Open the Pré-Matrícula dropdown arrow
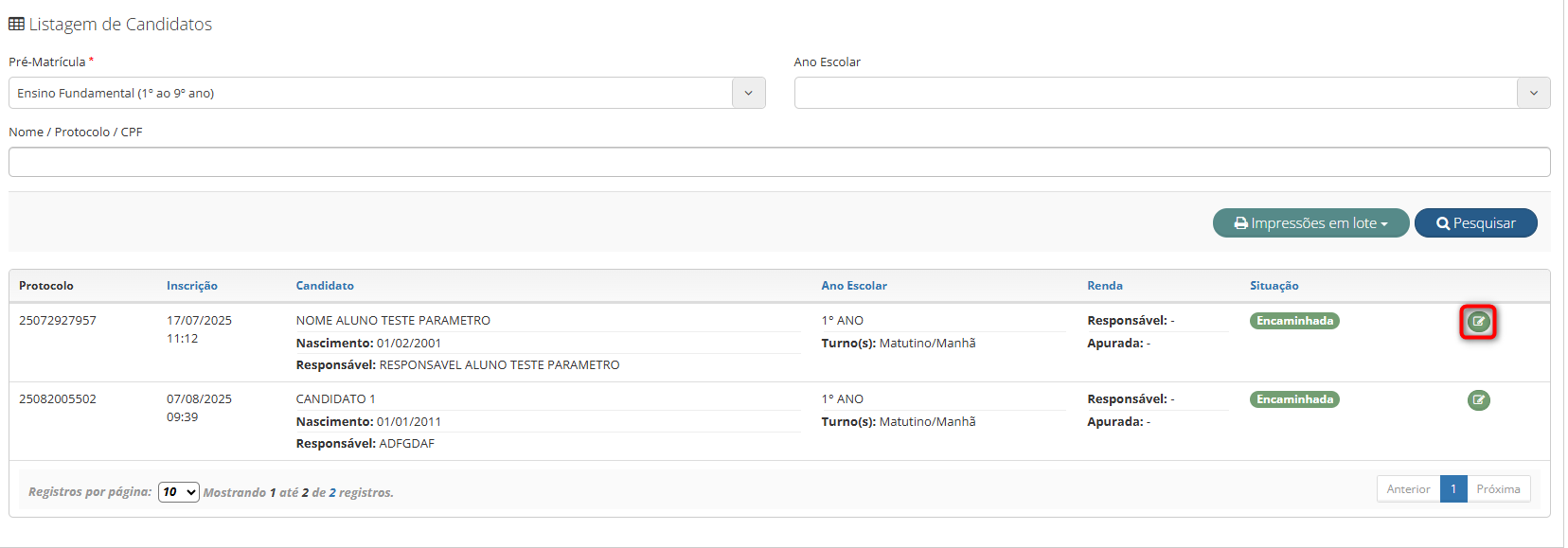The height and width of the screenshot is (548, 1568). click(x=748, y=93)
